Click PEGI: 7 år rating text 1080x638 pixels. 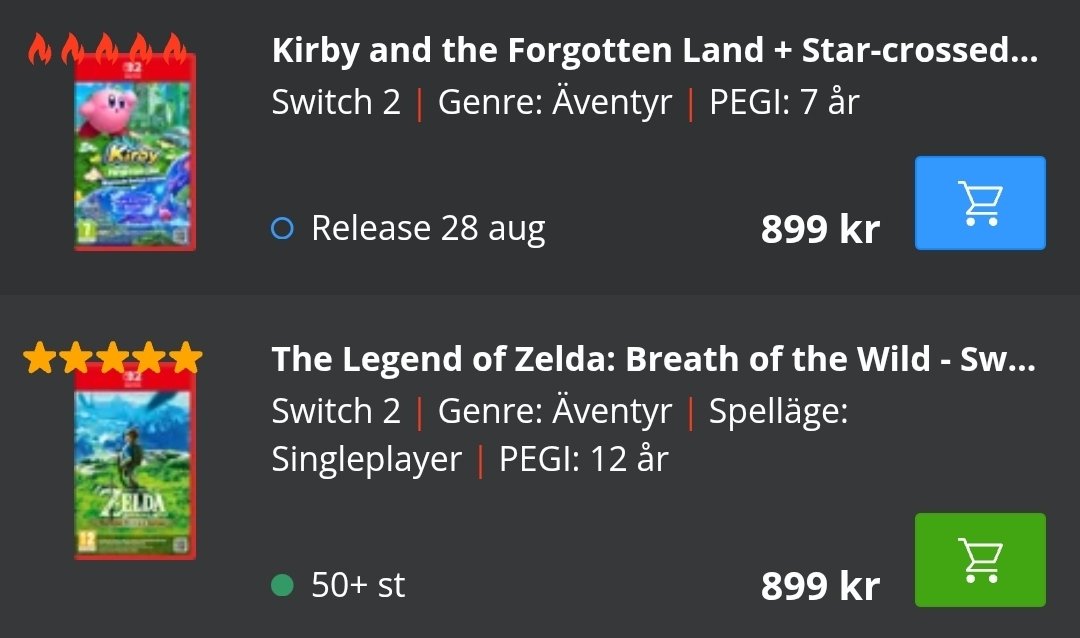(x=785, y=102)
